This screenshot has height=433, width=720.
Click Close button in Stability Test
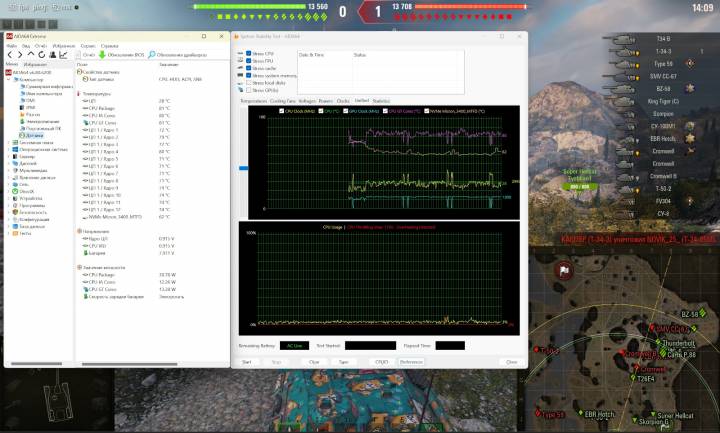coord(512,362)
